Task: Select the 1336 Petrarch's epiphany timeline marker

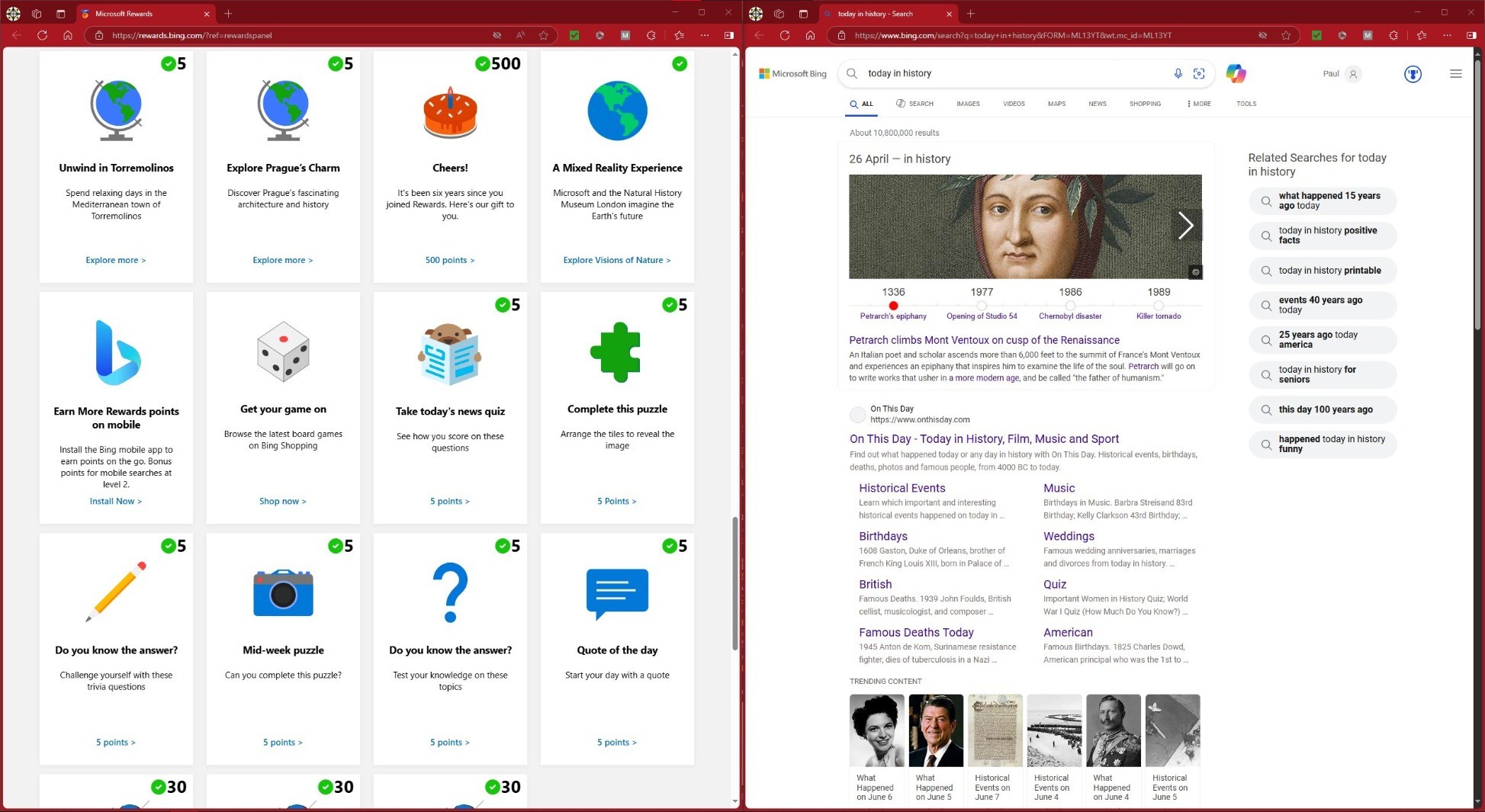Action: [x=893, y=305]
